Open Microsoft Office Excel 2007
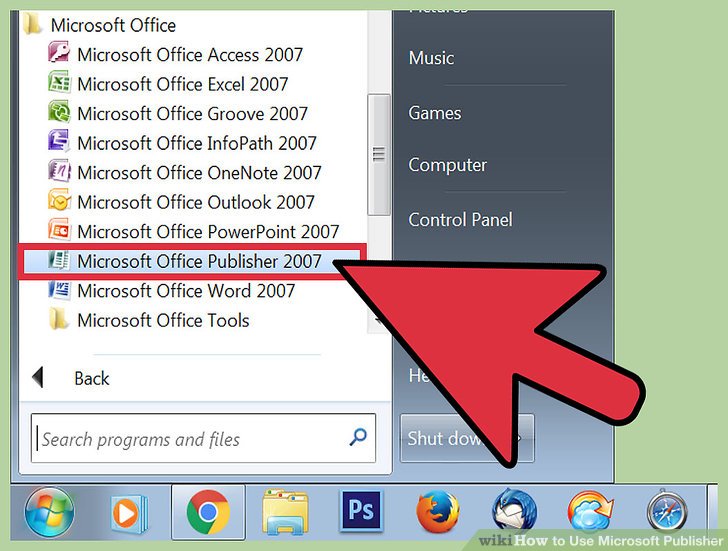This screenshot has width=728, height=551. tap(182, 84)
